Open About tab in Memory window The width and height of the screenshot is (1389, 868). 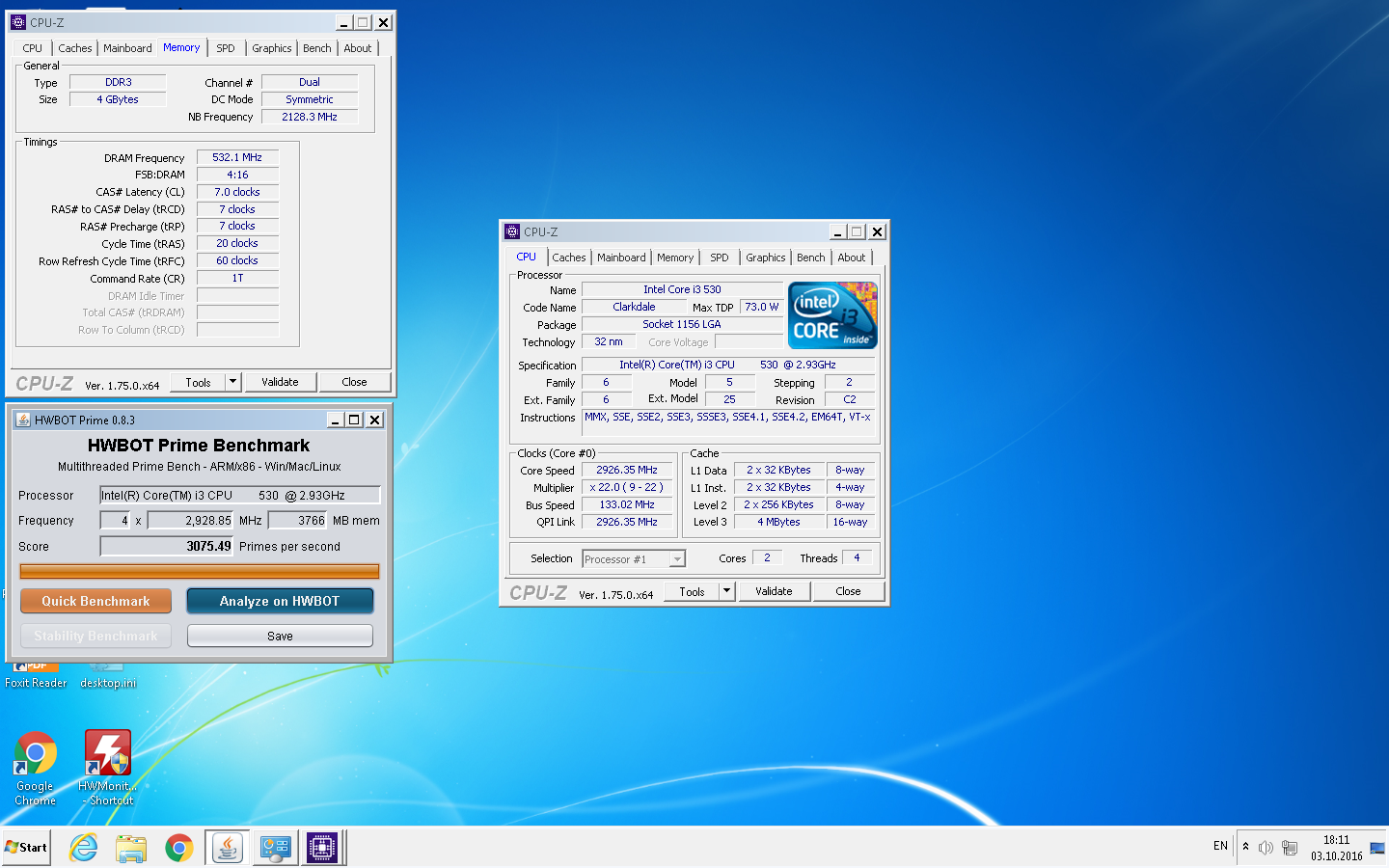coord(358,48)
